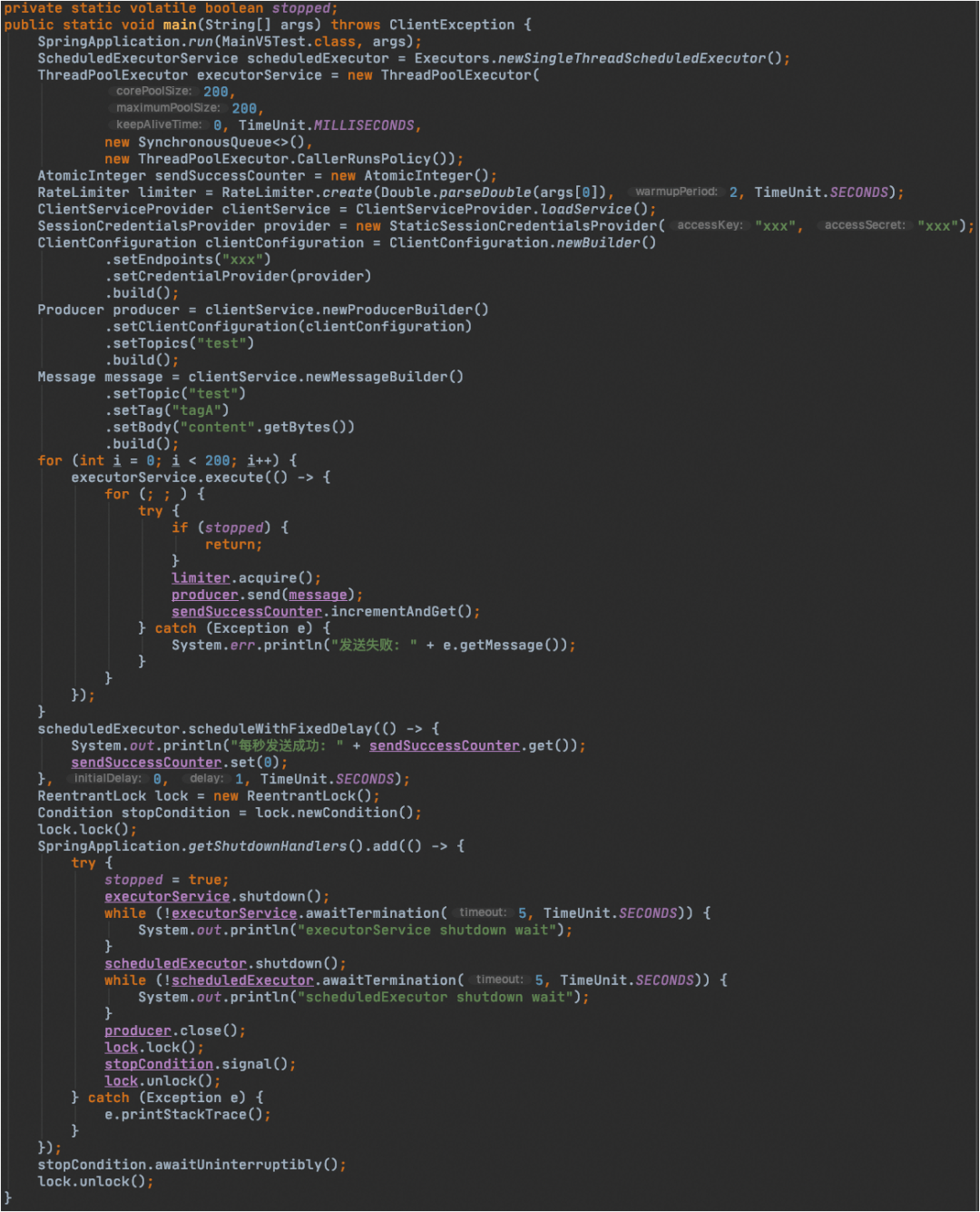Click "scheduledExecutor shutdown wait" string
980x1212 pixels.
tap(435, 998)
